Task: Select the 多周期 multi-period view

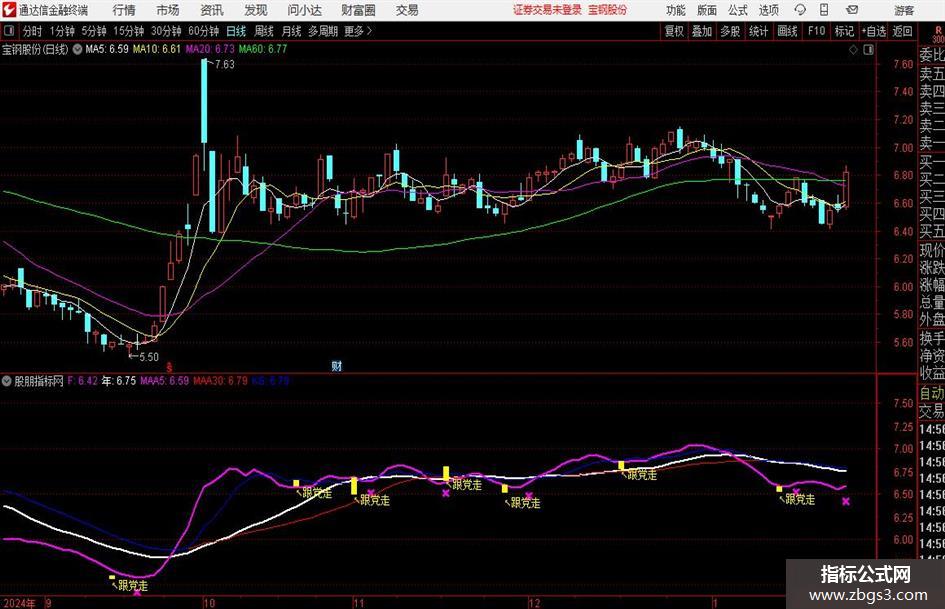Action: click(x=323, y=31)
